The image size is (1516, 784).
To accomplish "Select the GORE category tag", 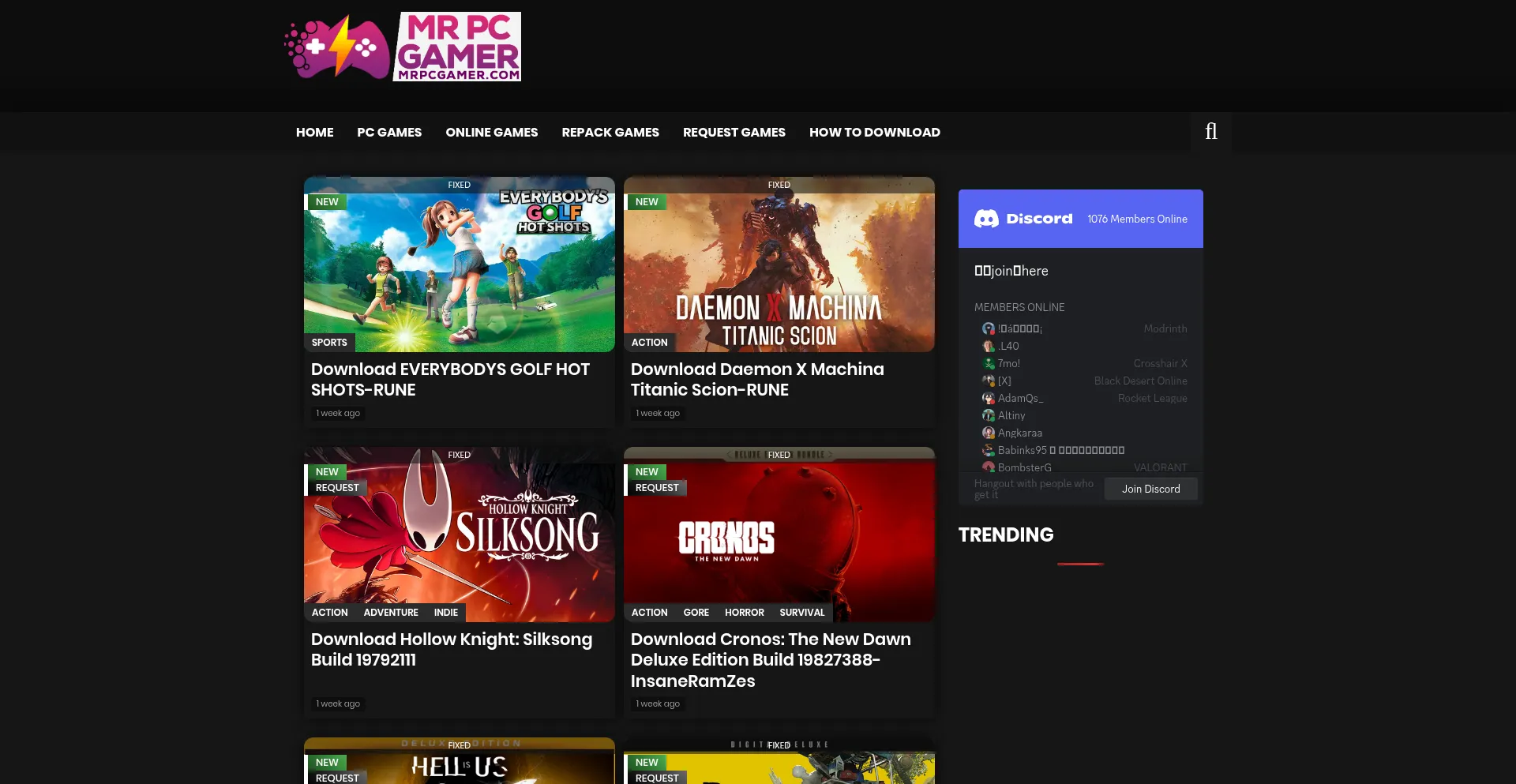I will pos(696,613).
